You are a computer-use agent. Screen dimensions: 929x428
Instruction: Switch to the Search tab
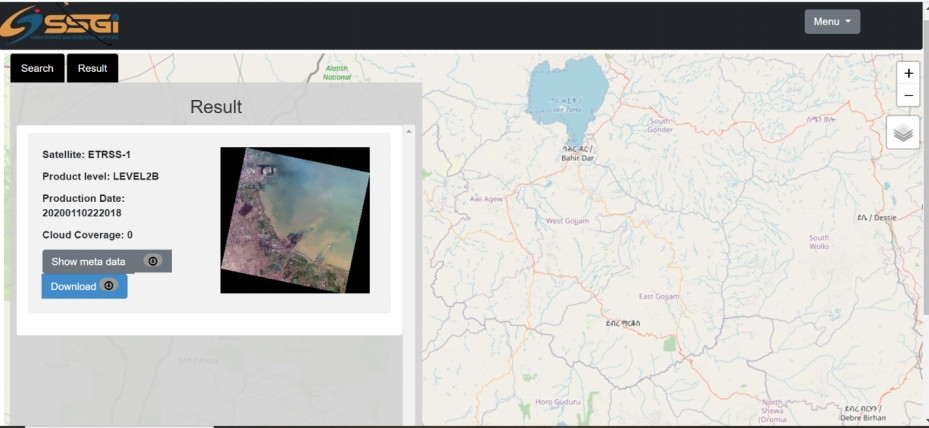click(x=37, y=68)
